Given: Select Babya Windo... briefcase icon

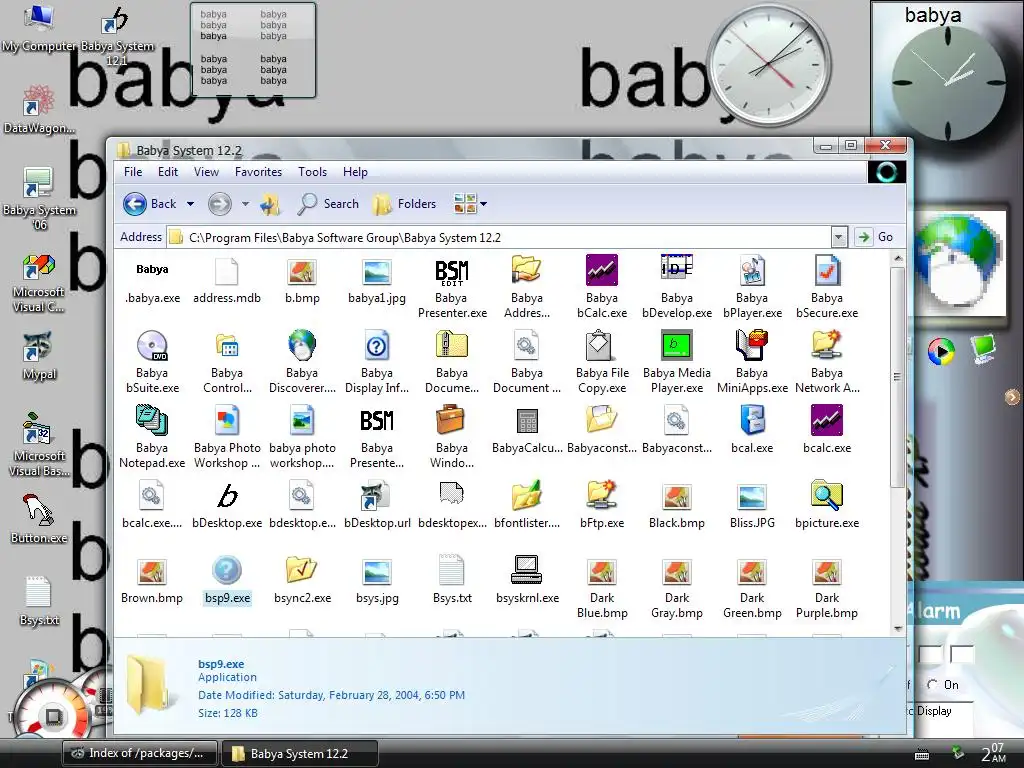Looking at the screenshot, I should [450, 420].
